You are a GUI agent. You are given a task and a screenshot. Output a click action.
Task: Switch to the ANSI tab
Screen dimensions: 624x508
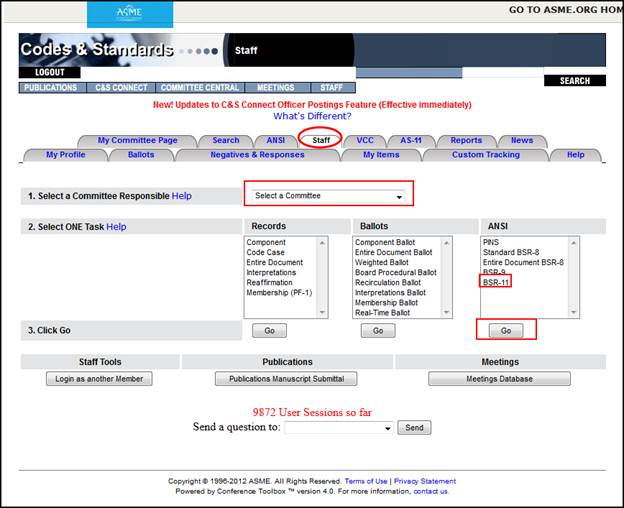(x=276, y=140)
